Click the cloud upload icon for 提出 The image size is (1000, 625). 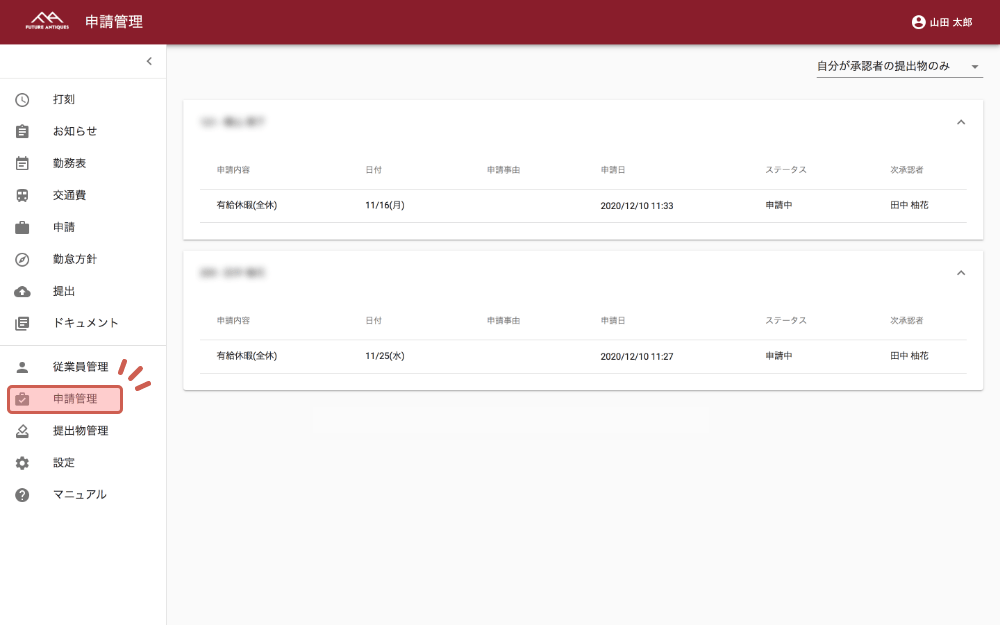tap(22, 291)
